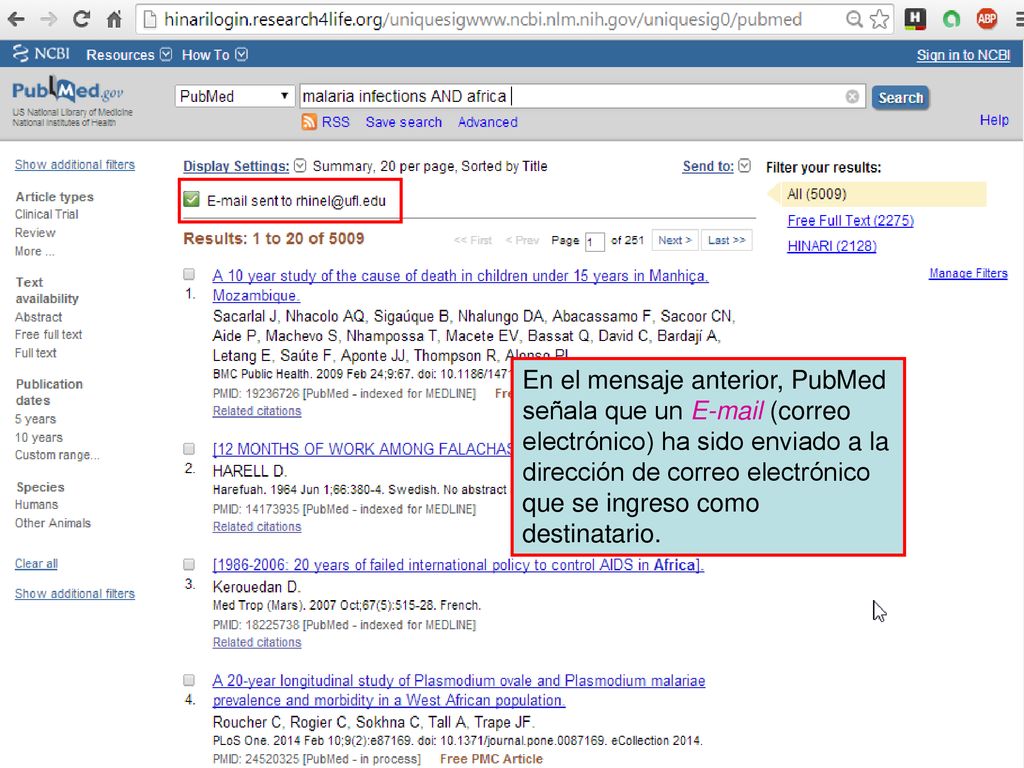
Task: Filter by Full text availability
Action: pos(36,353)
